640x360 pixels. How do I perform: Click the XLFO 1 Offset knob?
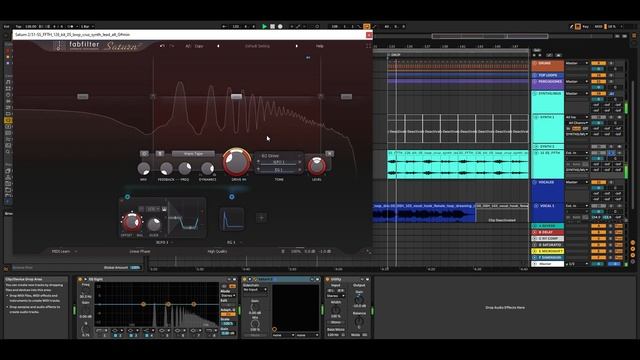coord(131,223)
